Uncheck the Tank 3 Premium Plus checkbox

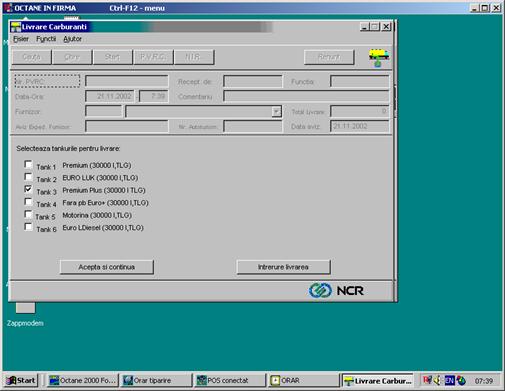pos(28,189)
